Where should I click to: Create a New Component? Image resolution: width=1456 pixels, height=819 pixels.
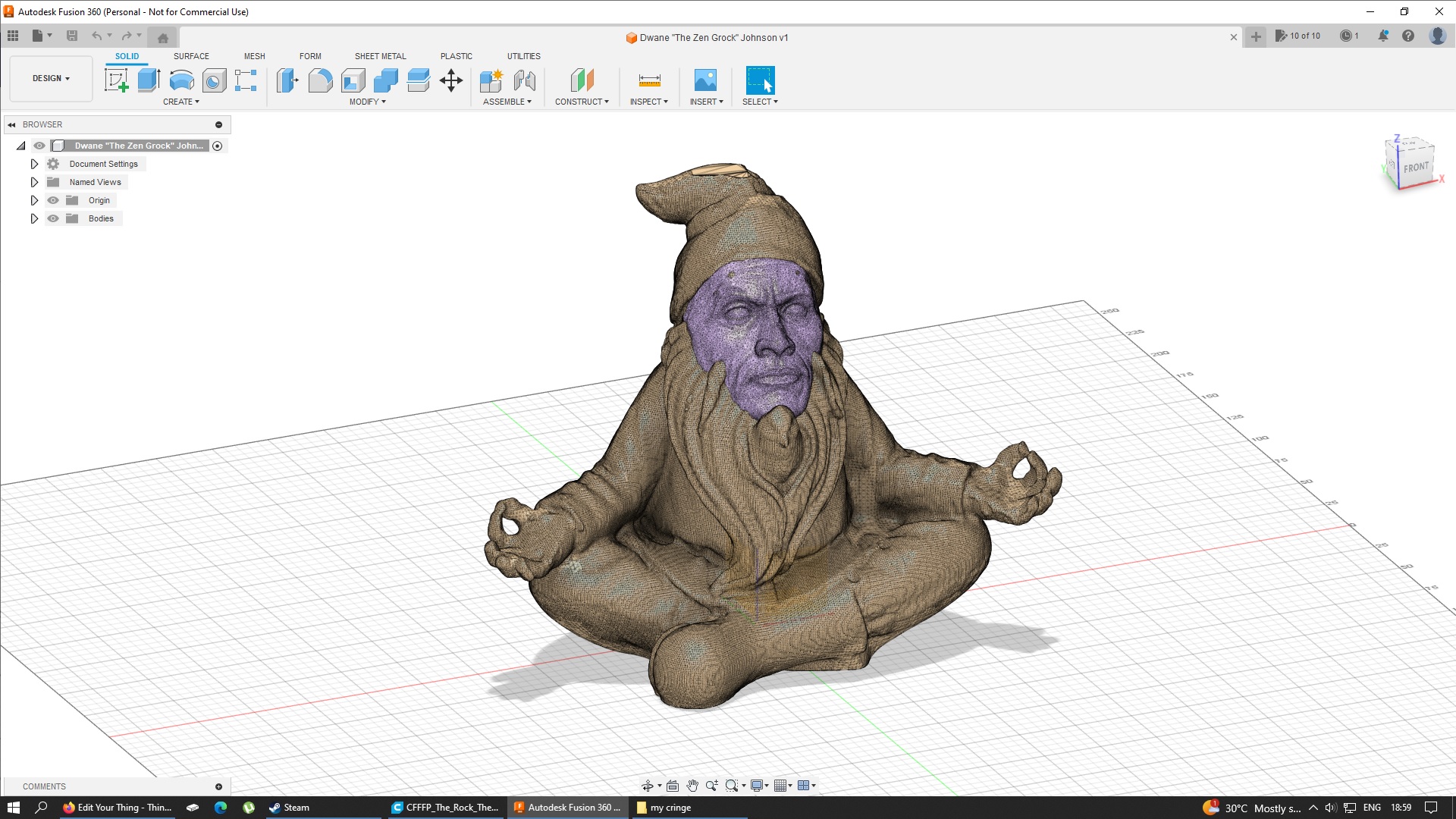coord(491,80)
